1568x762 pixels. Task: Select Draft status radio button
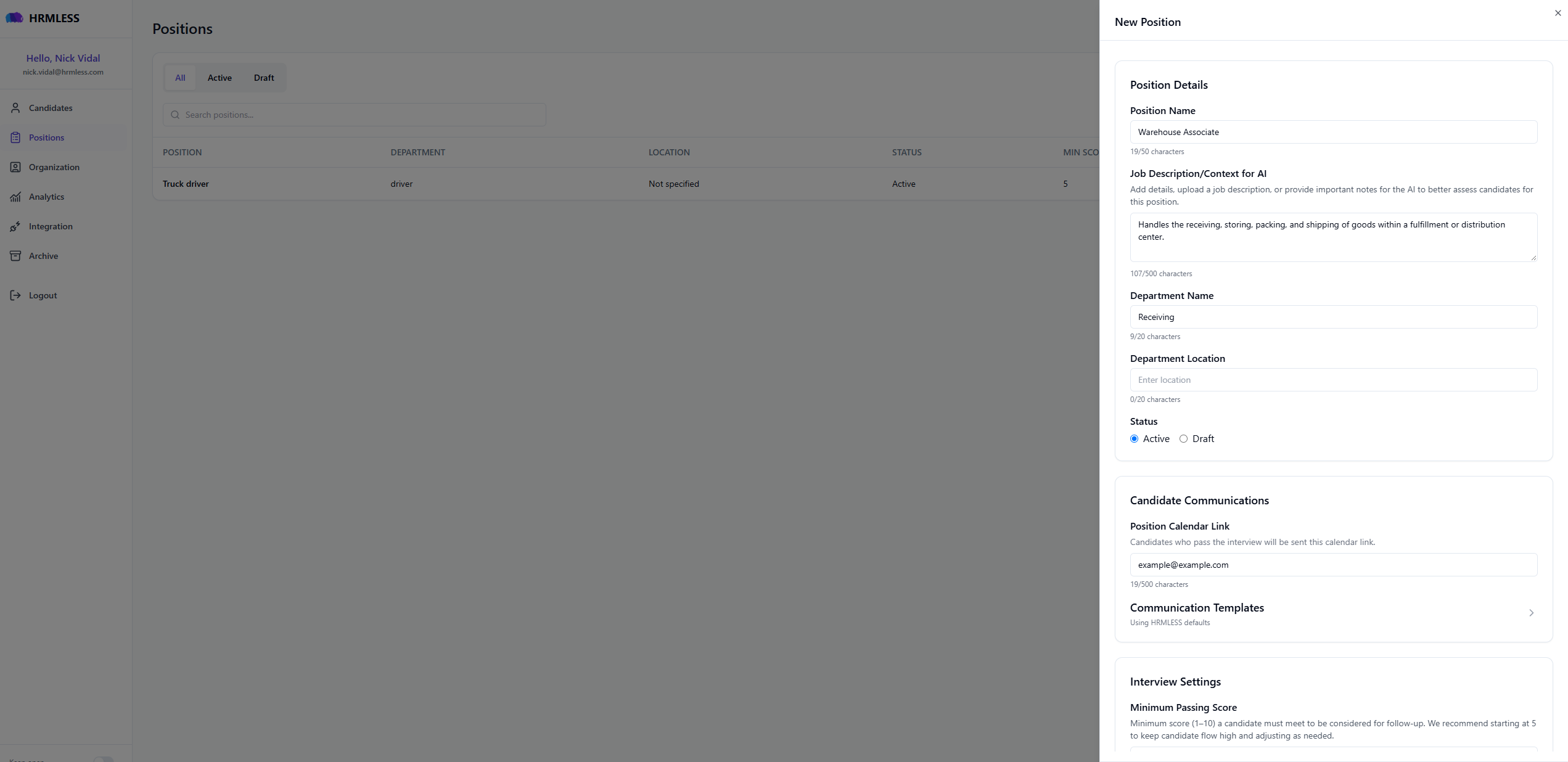[1183, 439]
